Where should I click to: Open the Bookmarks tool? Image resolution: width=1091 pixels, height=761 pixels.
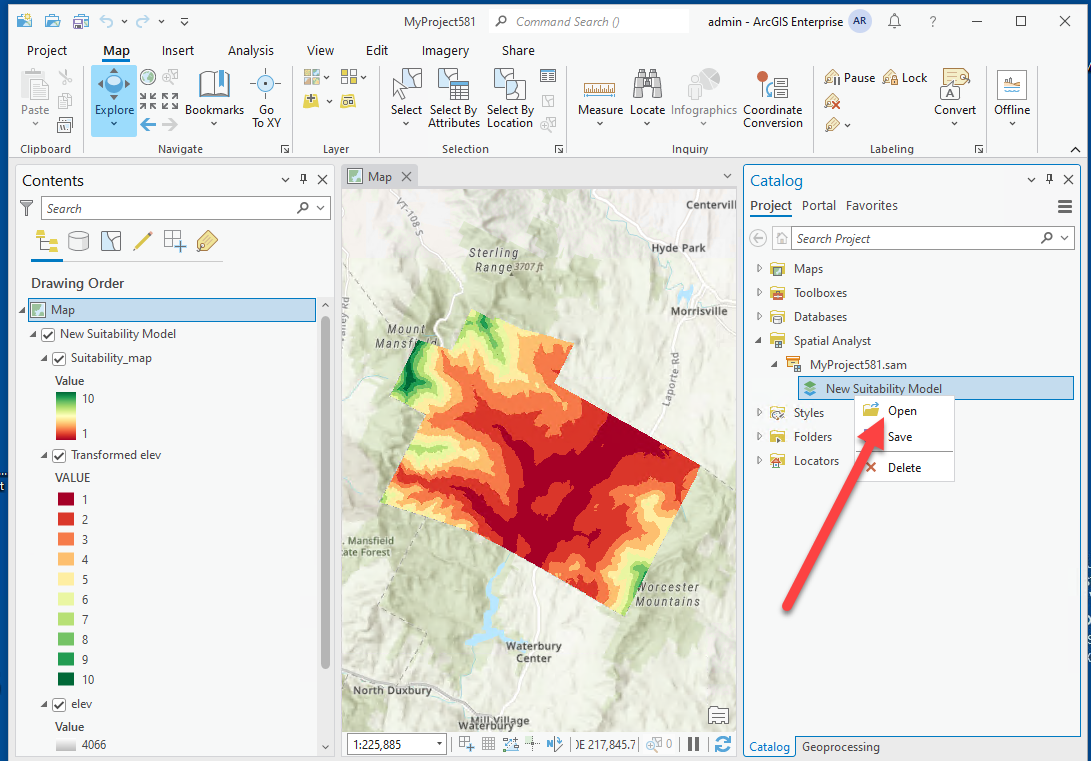click(x=214, y=97)
